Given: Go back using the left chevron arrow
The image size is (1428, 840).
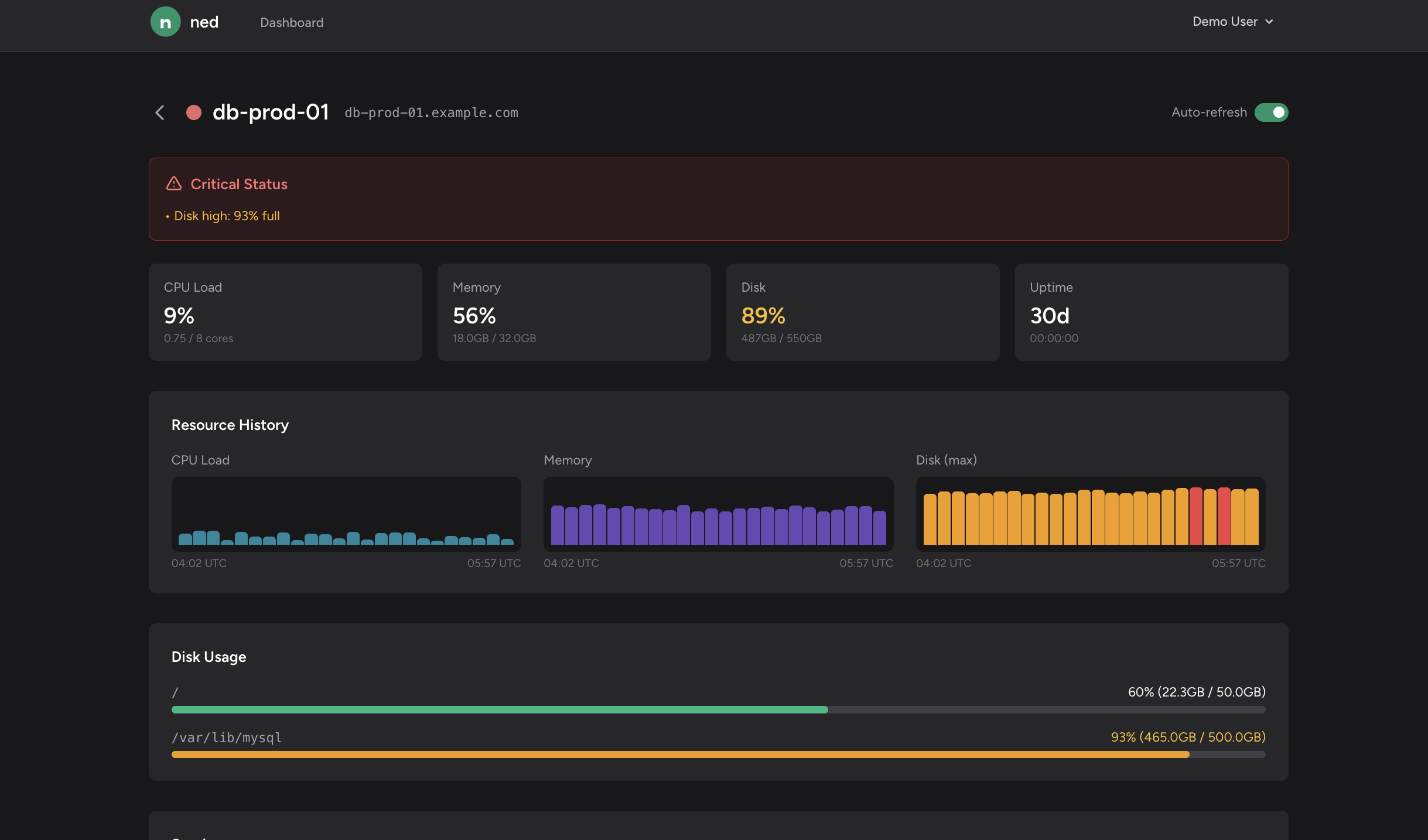Looking at the screenshot, I should tap(160, 112).
